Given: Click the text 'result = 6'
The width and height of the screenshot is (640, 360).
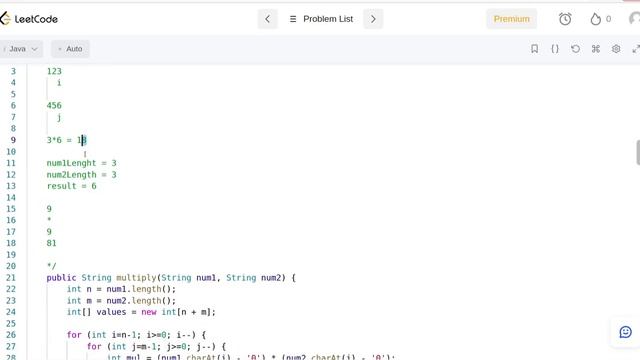Looking at the screenshot, I should pyautogui.click(x=71, y=186).
